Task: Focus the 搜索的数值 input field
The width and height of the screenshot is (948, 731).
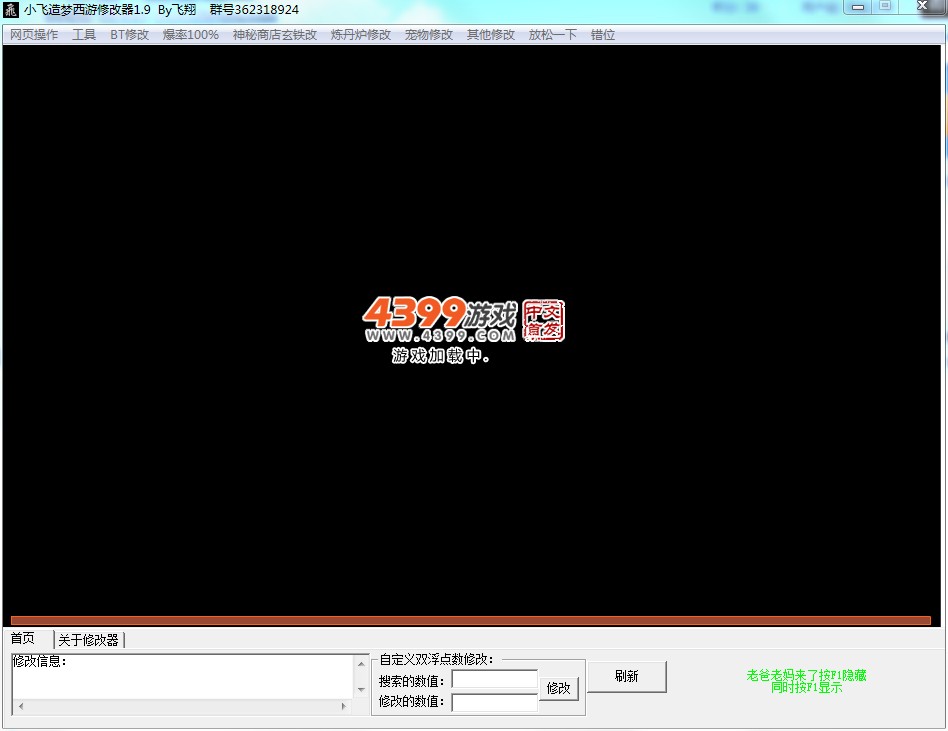Action: (495, 680)
